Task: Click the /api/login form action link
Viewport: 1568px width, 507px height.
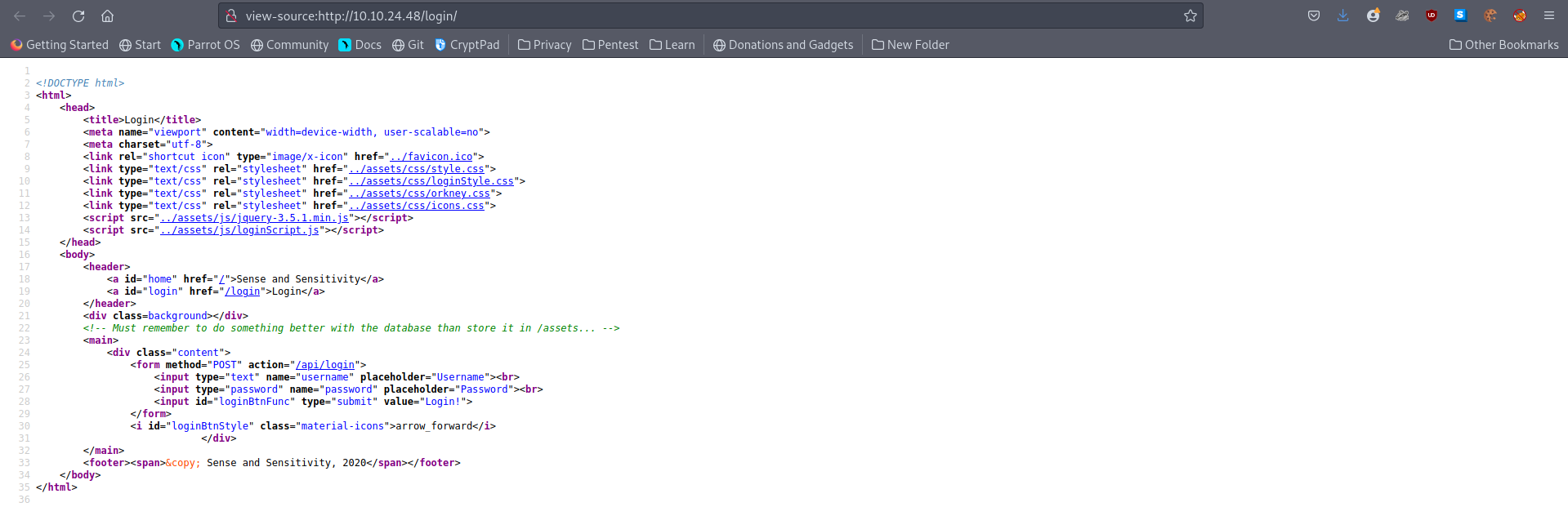Action: tap(325, 365)
